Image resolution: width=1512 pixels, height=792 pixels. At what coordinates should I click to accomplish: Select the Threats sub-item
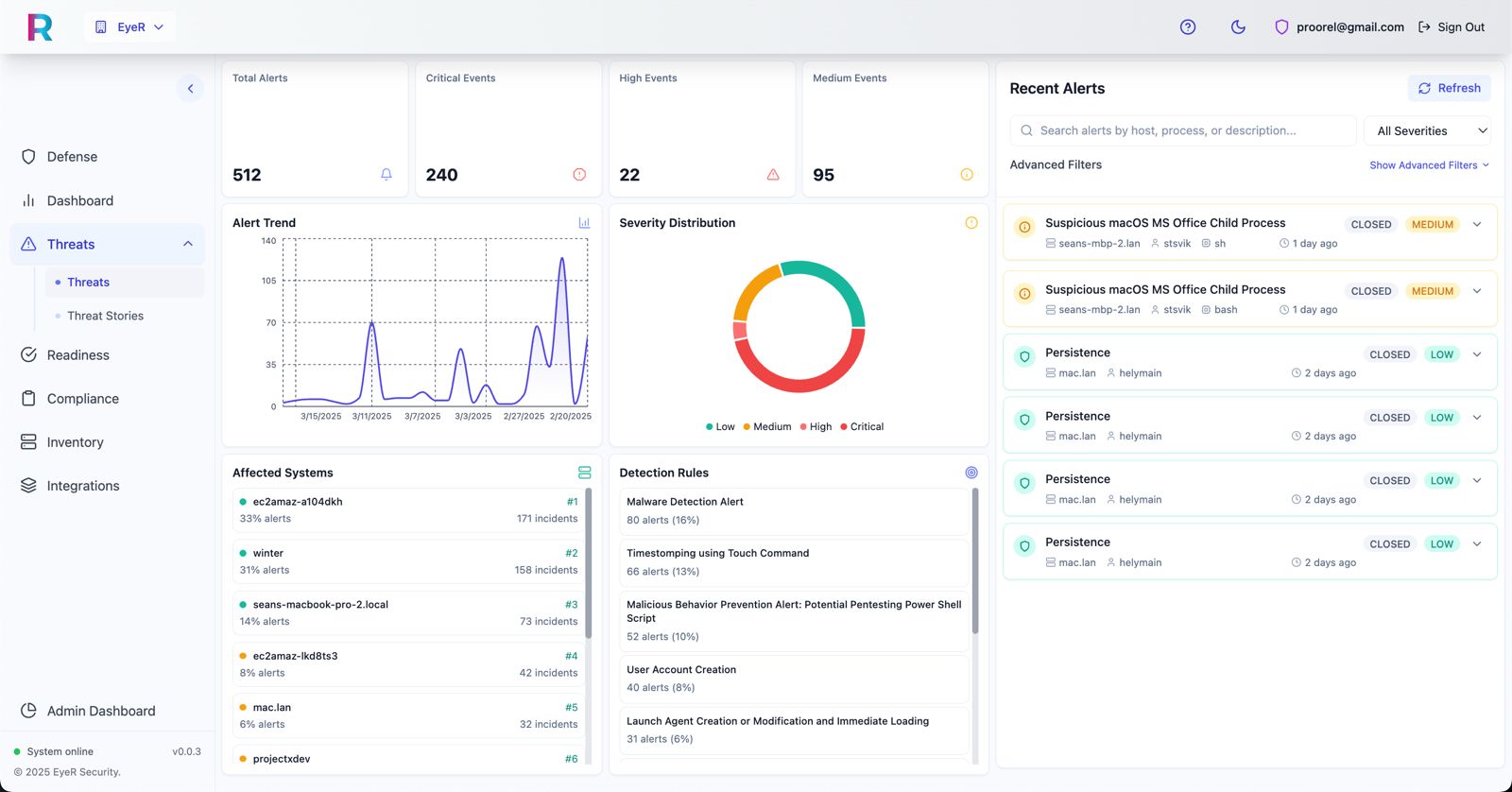click(x=124, y=282)
